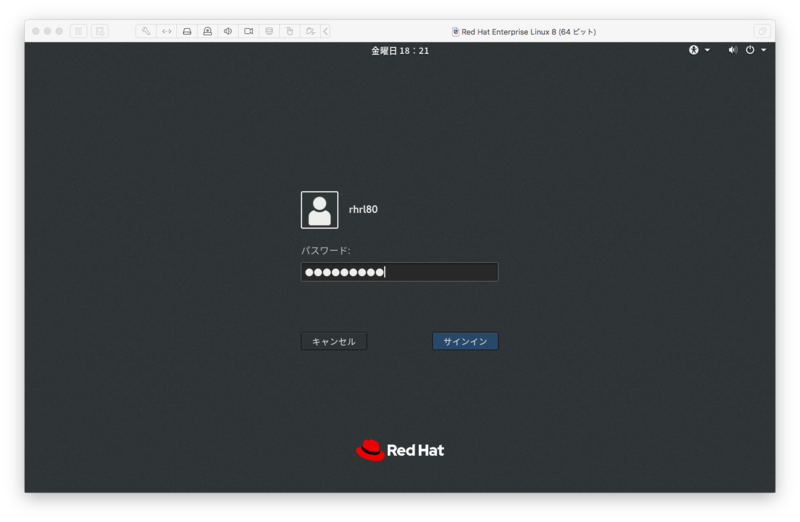Click the macOS zoom window button
Screen dimensions: 800x522
coord(59,31)
